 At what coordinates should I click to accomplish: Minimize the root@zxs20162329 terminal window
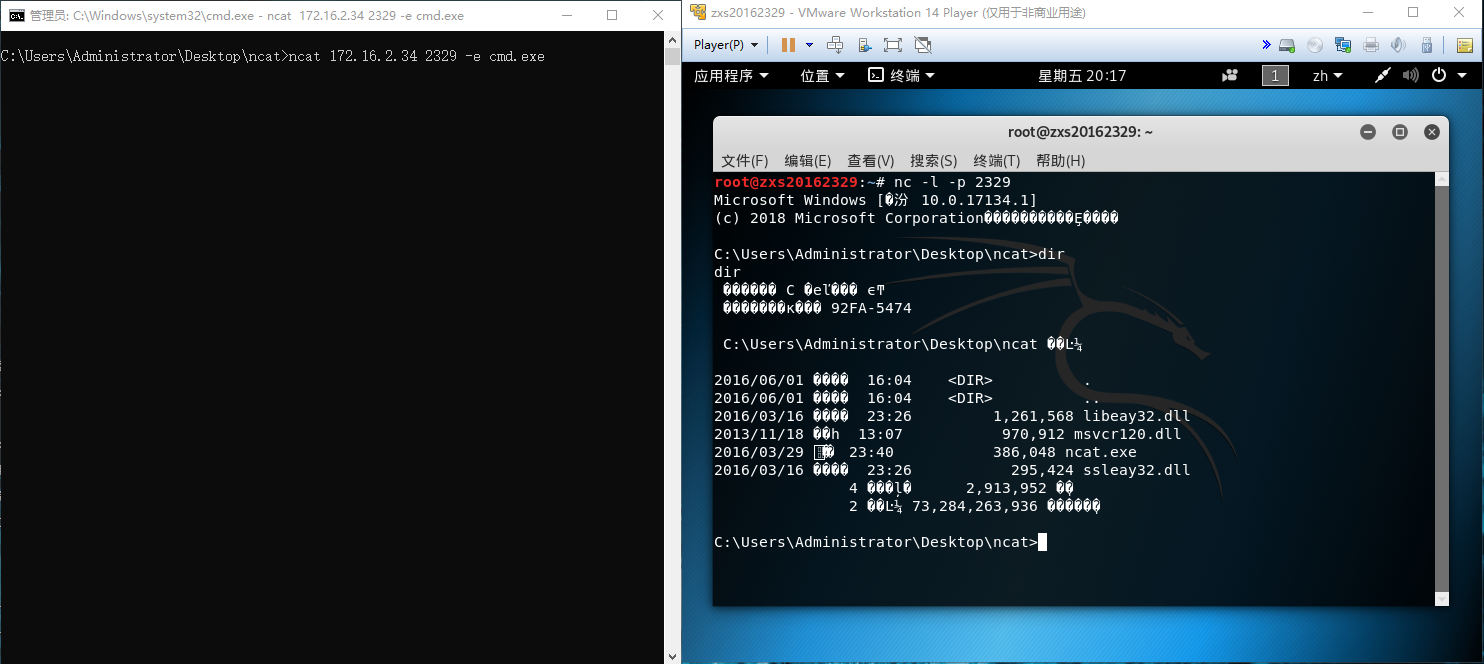coord(1368,132)
